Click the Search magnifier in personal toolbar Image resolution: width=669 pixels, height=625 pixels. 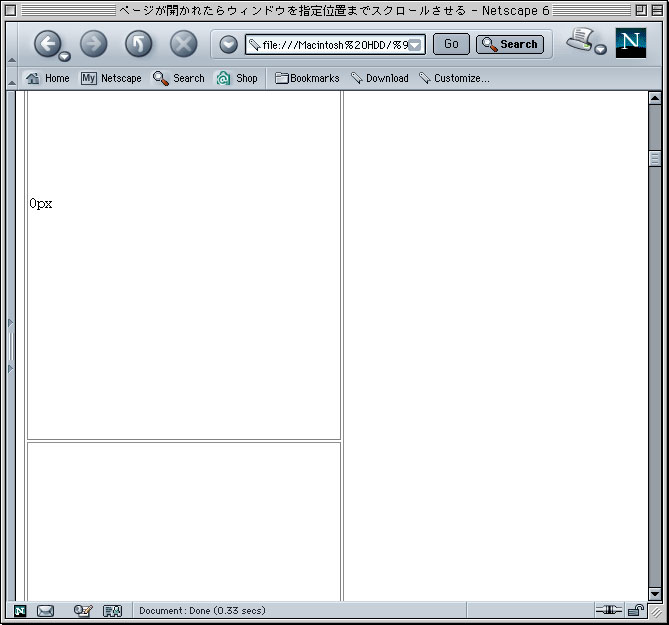(179, 78)
